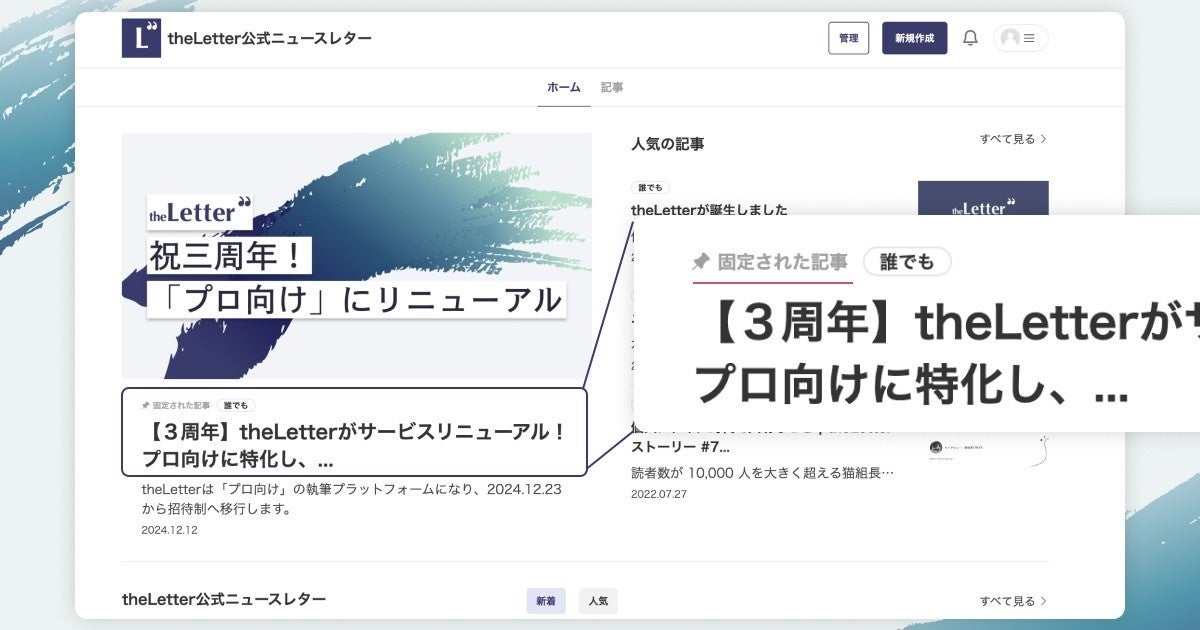Click date 2022.07.27 in popular articles
Image resolution: width=1200 pixels, height=630 pixels.
[x=658, y=494]
